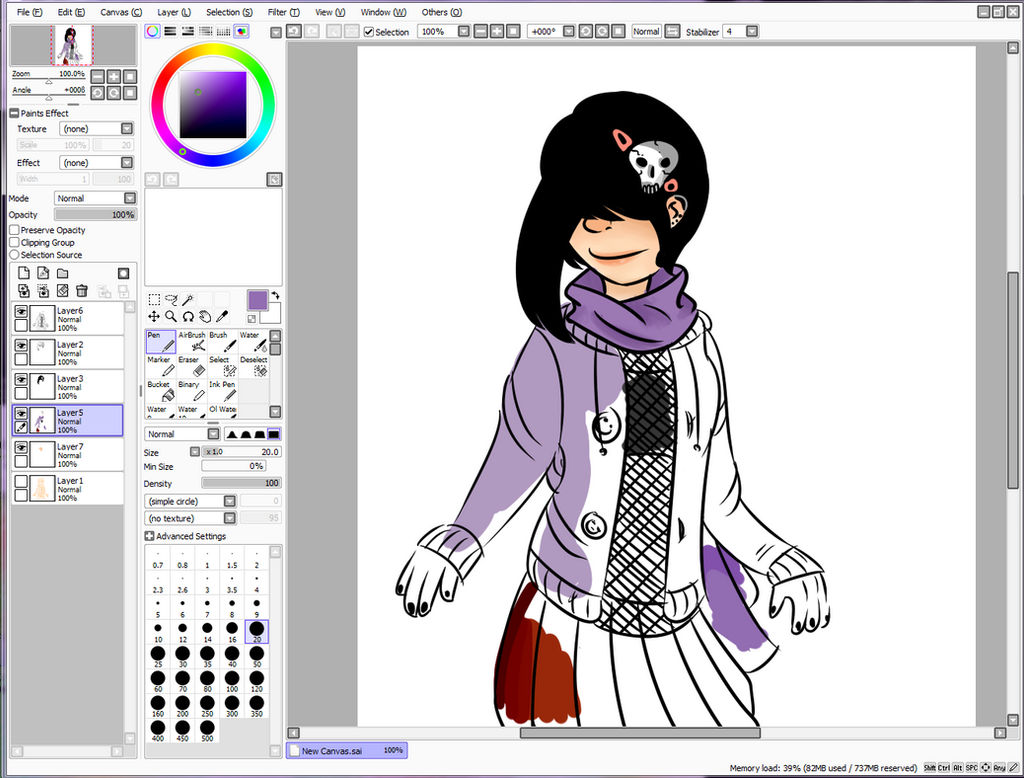The image size is (1024, 778).
Task: Click the navigator canvas thumbnail
Action: click(72, 46)
